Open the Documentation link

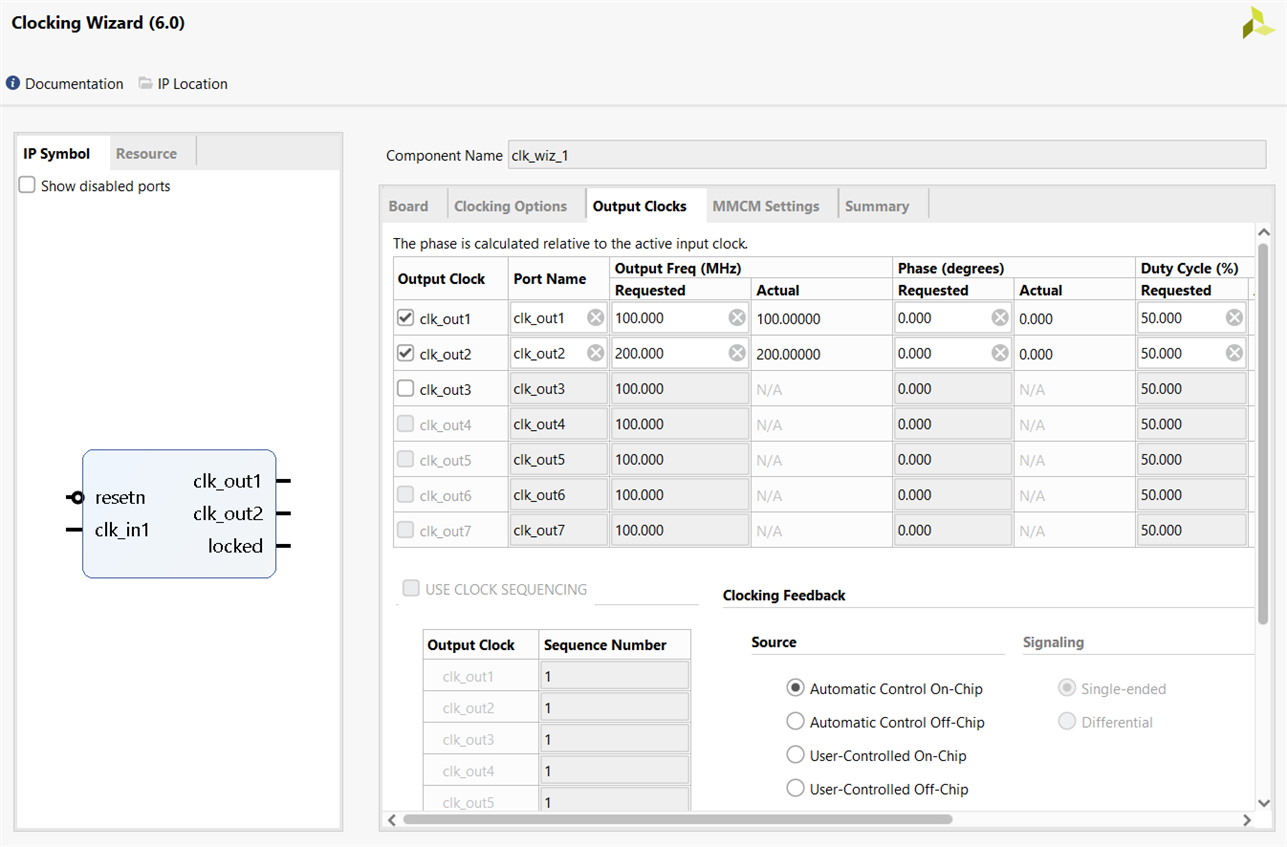pyautogui.click(x=74, y=84)
